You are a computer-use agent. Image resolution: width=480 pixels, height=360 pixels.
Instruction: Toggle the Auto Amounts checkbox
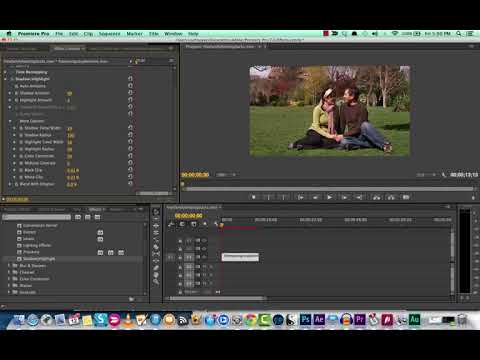16,86
